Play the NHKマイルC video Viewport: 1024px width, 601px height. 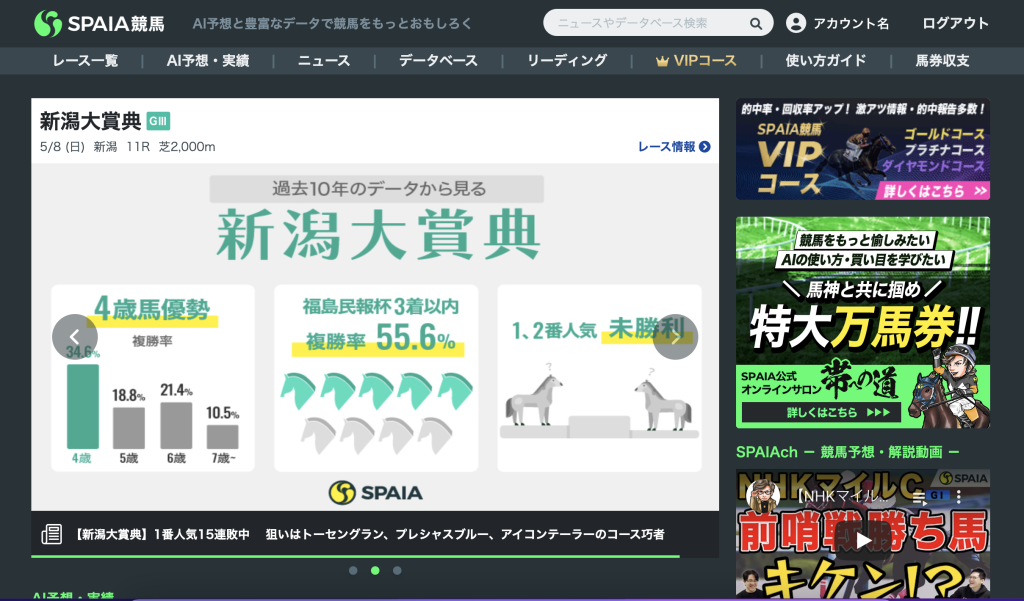click(863, 541)
